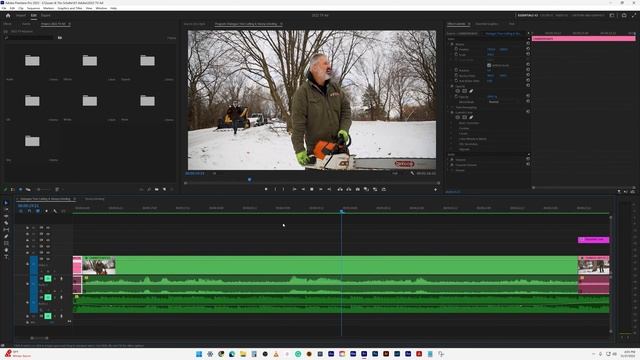Open File Explorer from the taskbar
640x360 pixels.
coord(243,354)
